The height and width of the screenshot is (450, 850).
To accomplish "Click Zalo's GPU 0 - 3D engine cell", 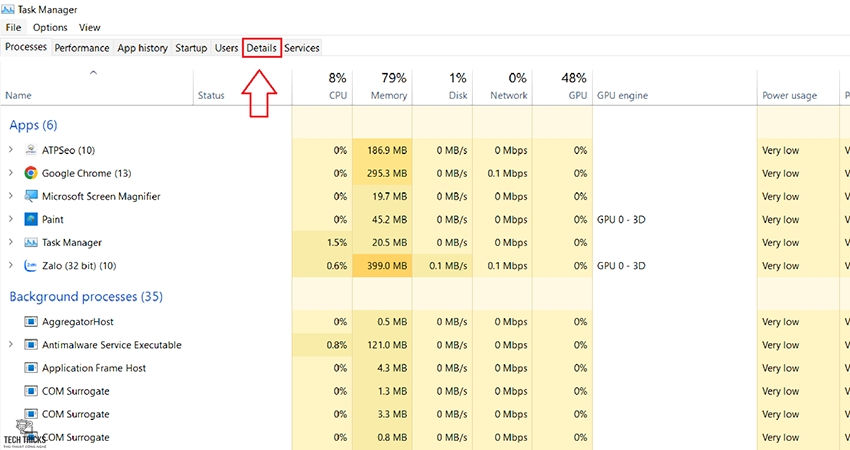I will coord(674,266).
